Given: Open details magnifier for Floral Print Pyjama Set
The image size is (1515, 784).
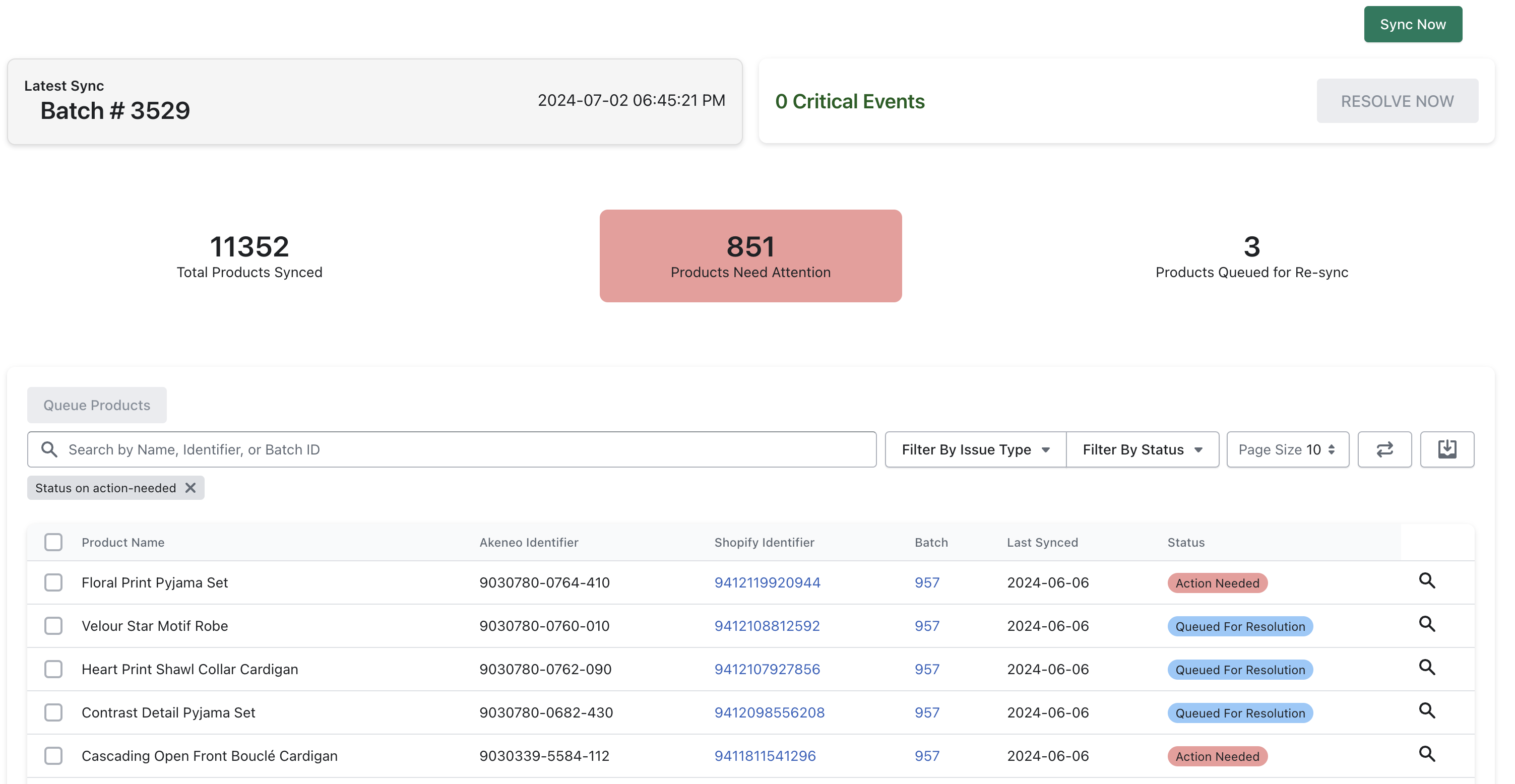Looking at the screenshot, I should pos(1428,581).
